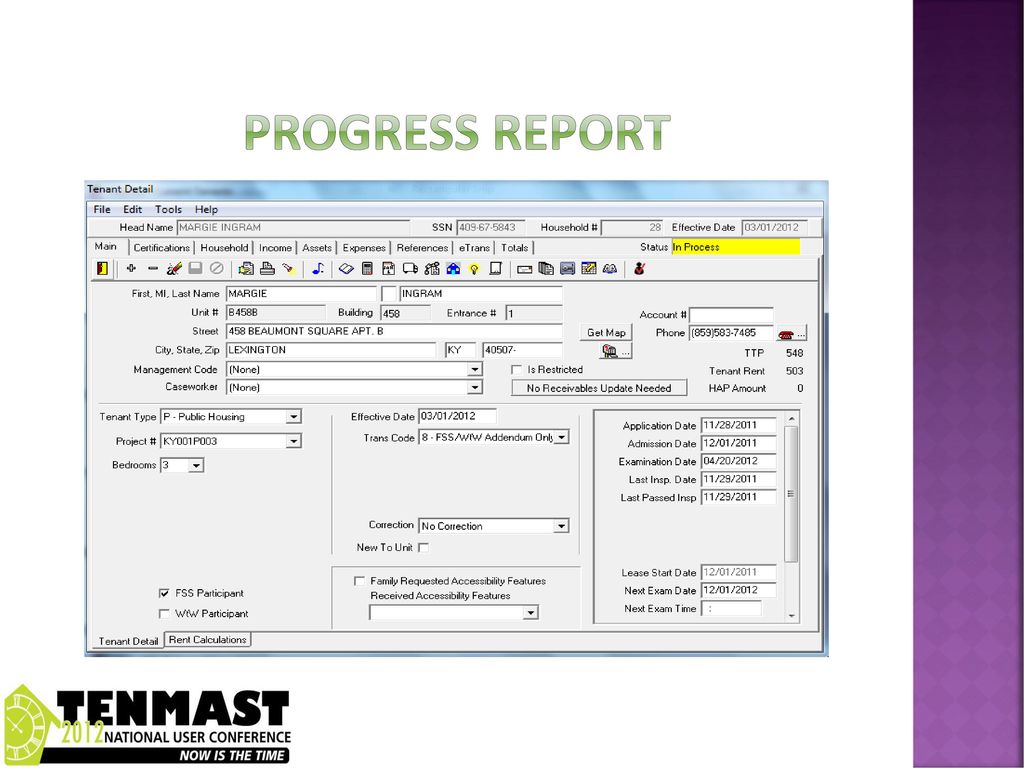Click the save floppy disk icon
Viewport: 1024px width, 768px height.
[x=195, y=268]
